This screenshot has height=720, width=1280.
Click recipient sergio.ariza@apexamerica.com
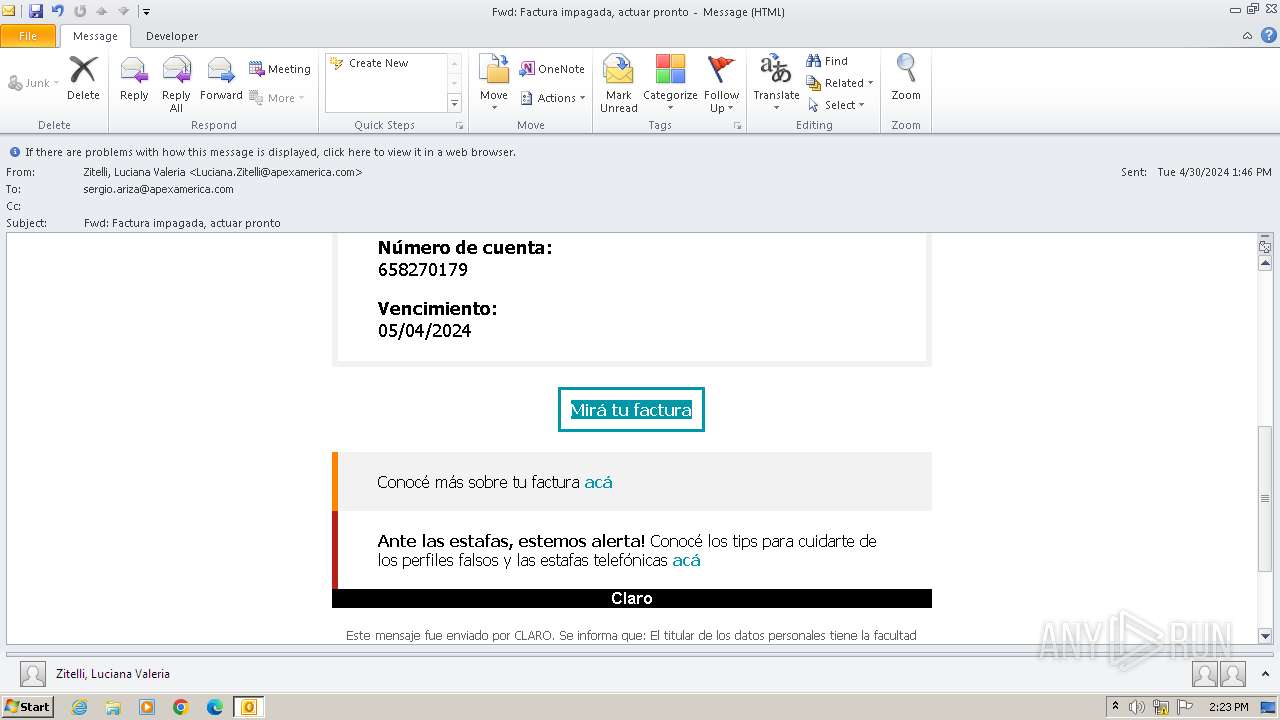158,189
